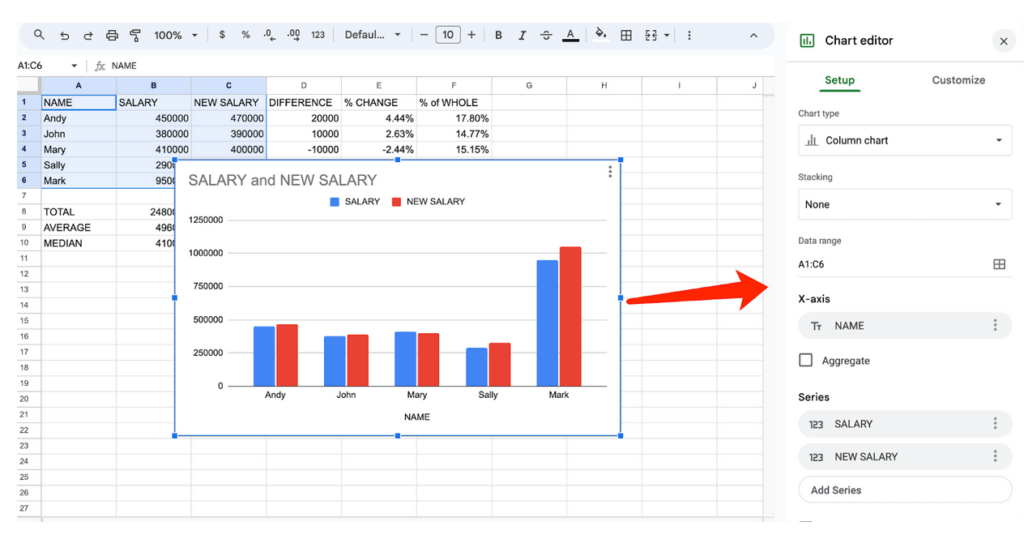
Task: Open the chart's three-dot options menu
Action: [610, 172]
